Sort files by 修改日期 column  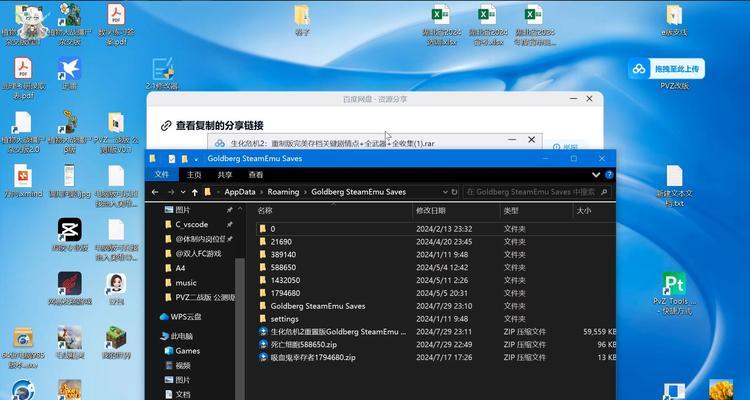430,211
